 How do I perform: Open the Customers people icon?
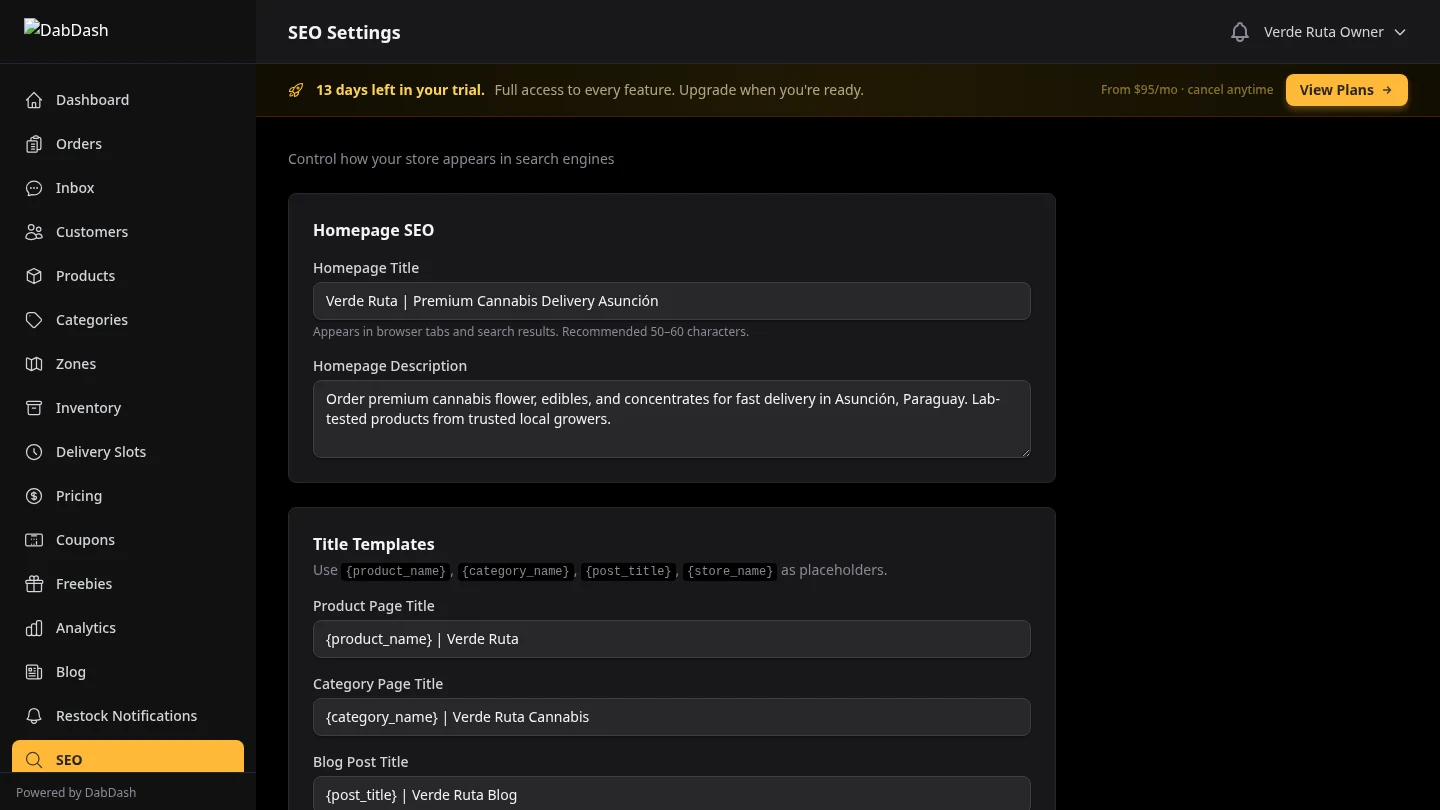tap(33, 232)
